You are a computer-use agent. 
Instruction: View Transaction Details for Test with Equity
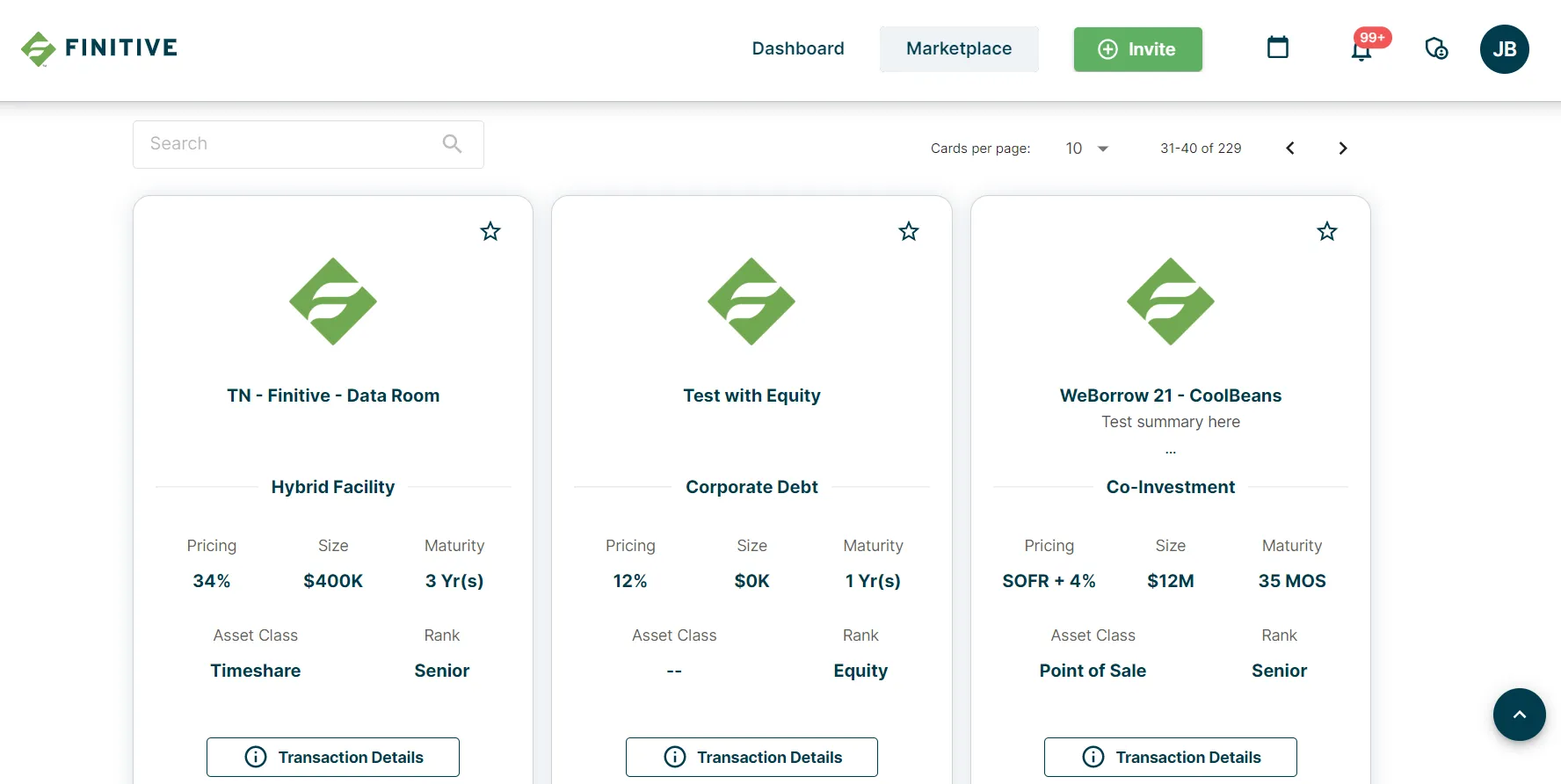tap(751, 757)
